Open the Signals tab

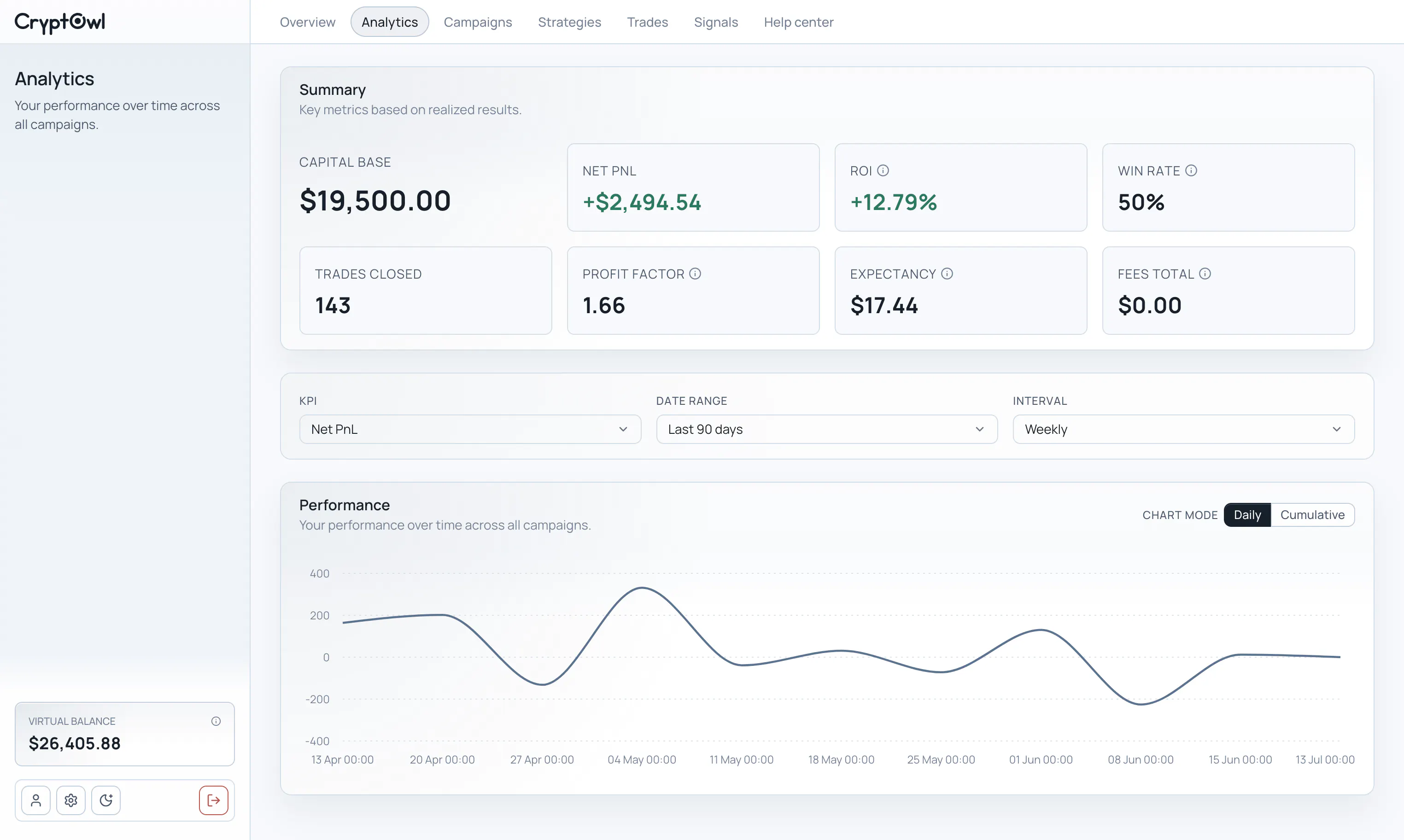tap(716, 22)
